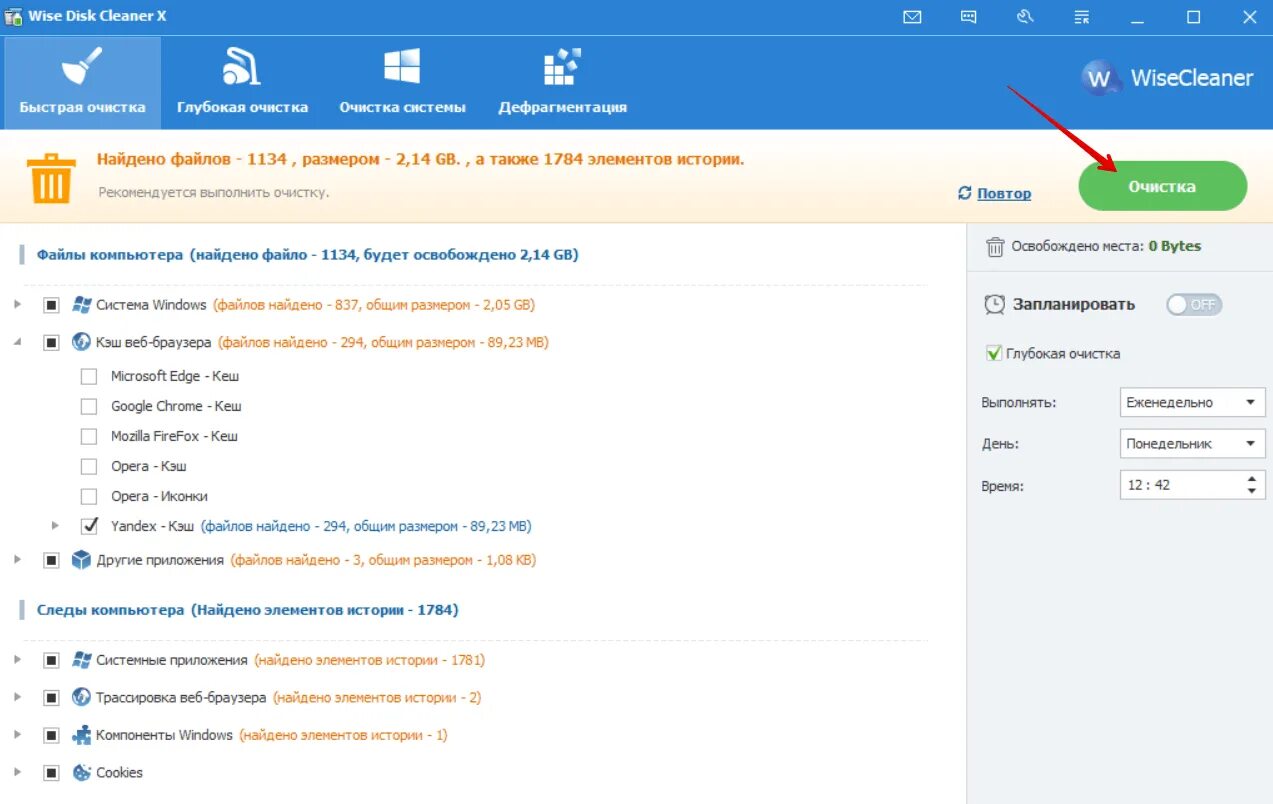Click the Следы компьютера section header
This screenshot has height=804, width=1273.
coord(248,609)
